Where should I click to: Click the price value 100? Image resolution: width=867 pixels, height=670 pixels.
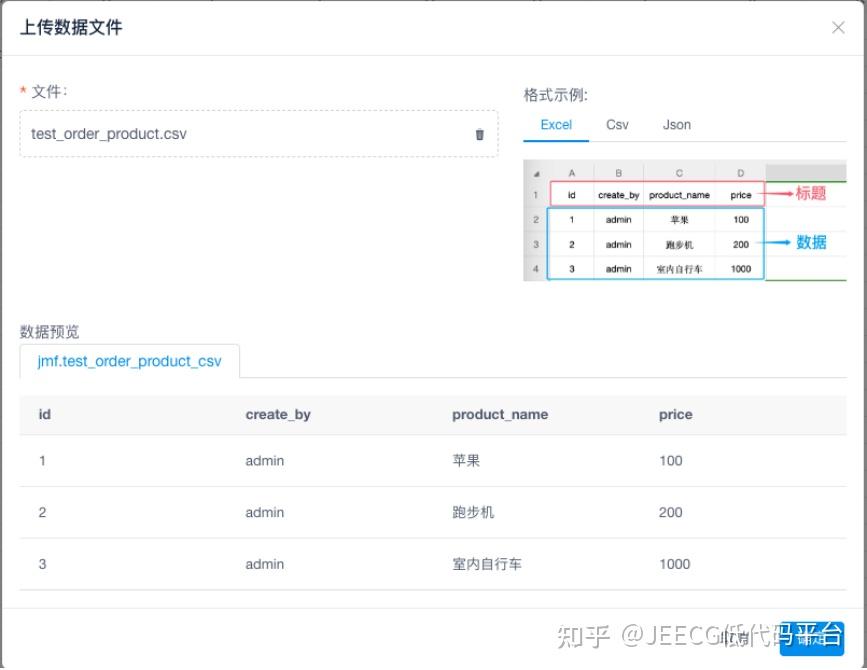(670, 460)
